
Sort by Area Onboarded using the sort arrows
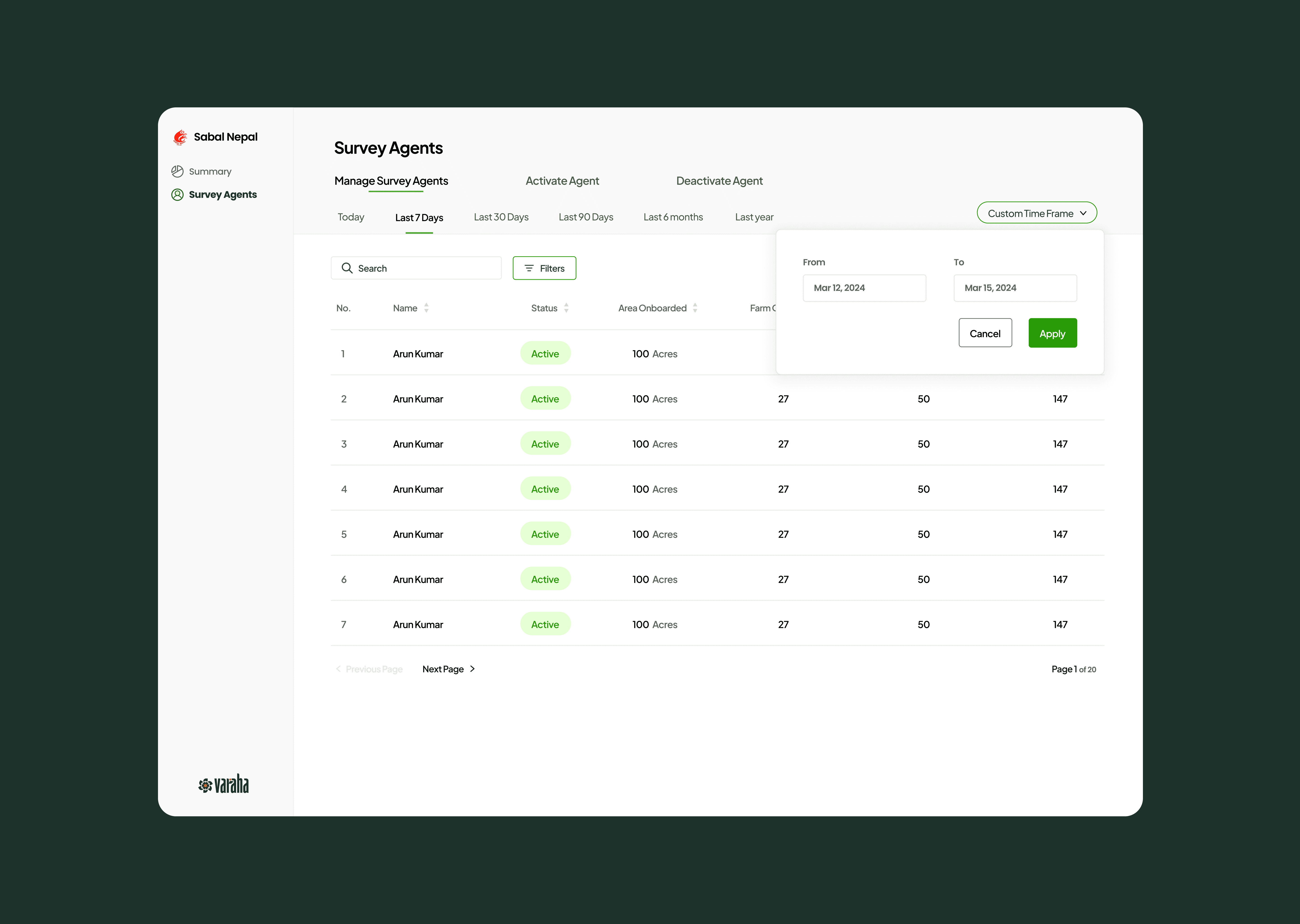tap(695, 308)
